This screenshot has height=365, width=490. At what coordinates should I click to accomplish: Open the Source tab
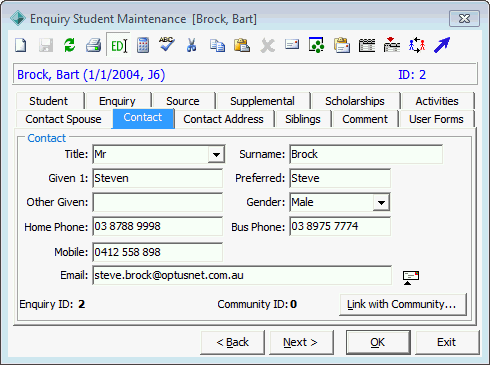tap(183, 101)
